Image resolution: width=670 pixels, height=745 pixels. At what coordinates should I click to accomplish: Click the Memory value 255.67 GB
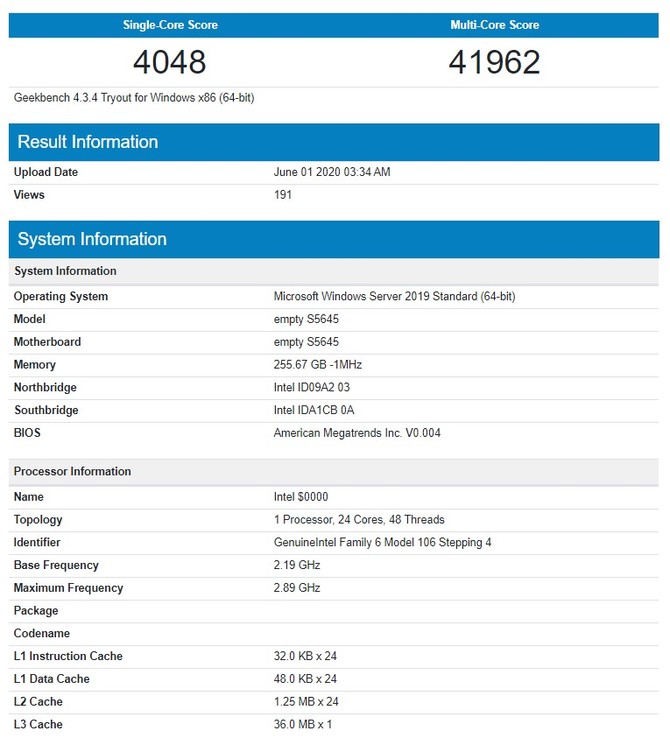pyautogui.click(x=317, y=365)
